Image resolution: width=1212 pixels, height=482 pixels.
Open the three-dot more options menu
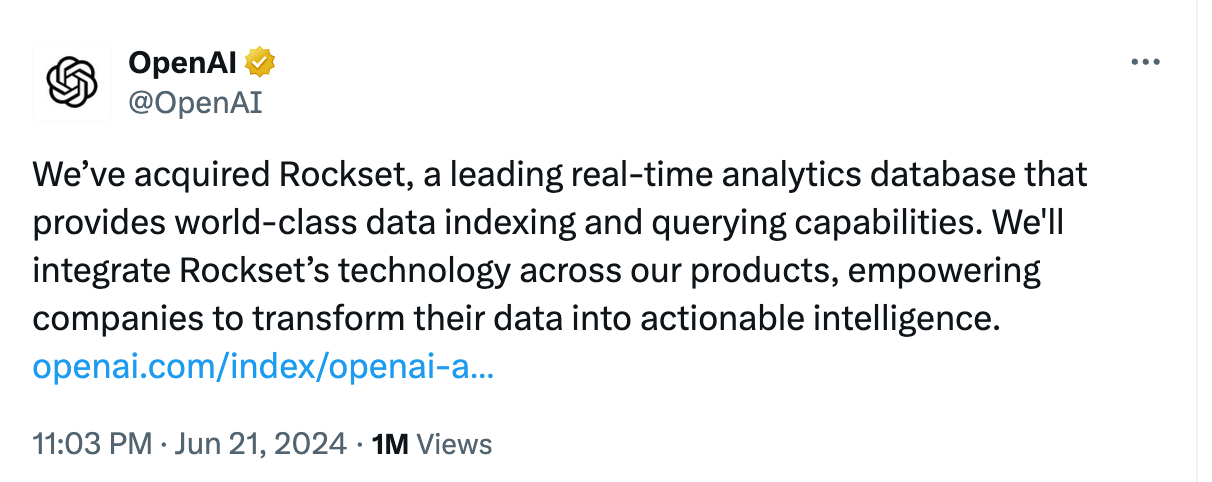[x=1144, y=62]
